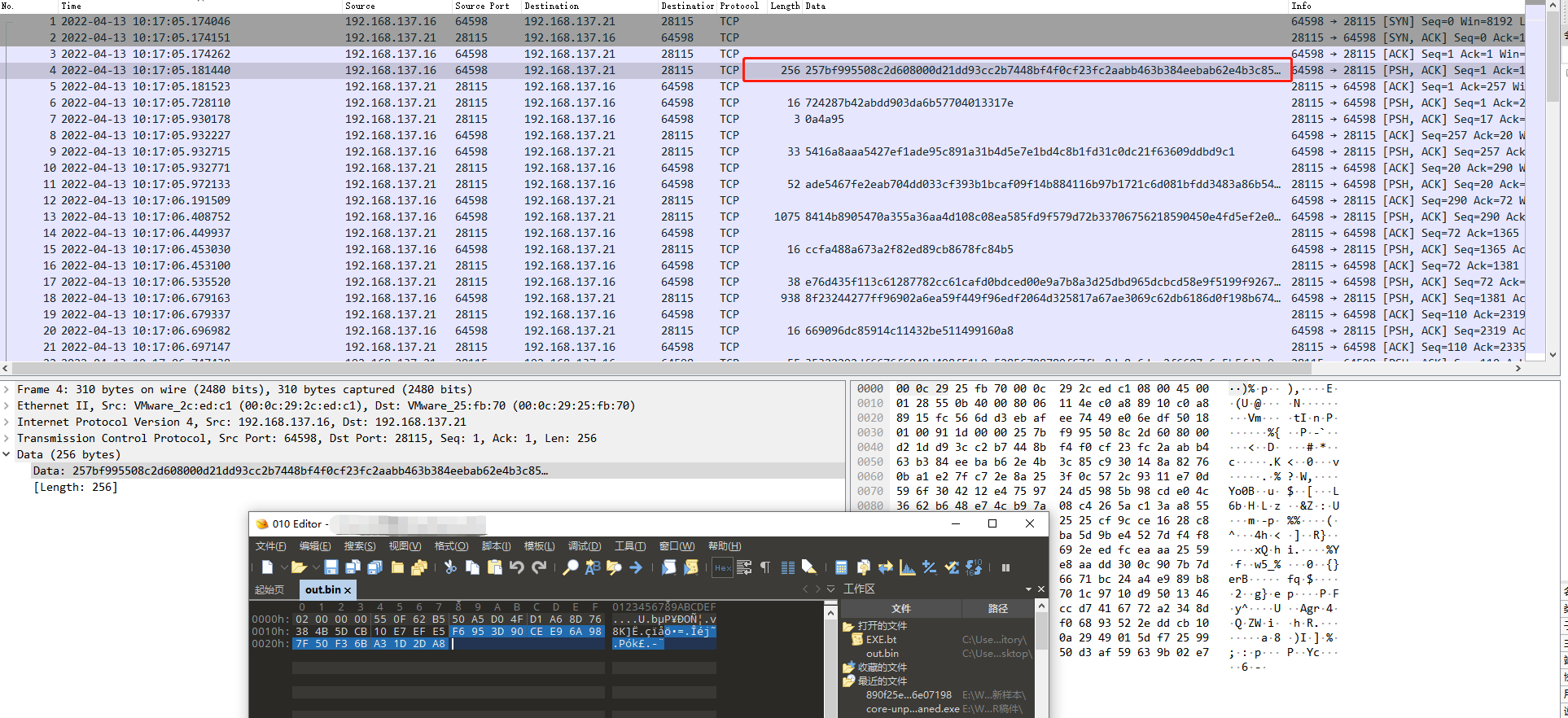This screenshot has height=718, width=1568.
Task: Toggle the Hex edit-as mode button
Action: click(722, 568)
